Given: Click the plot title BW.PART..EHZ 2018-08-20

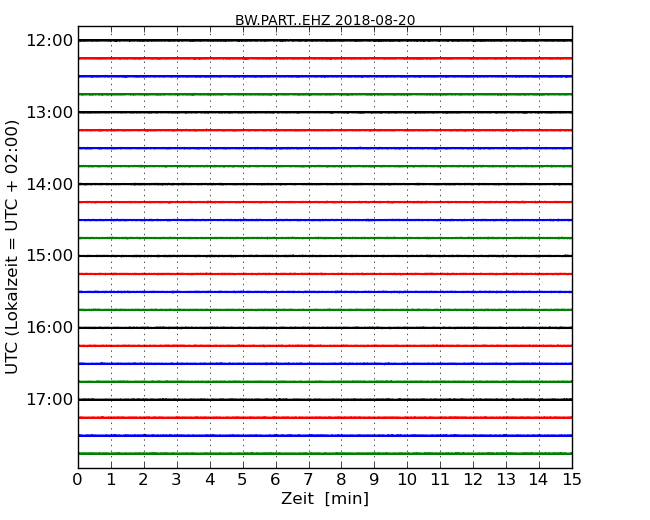Looking at the screenshot, I should pyautogui.click(x=325, y=20).
